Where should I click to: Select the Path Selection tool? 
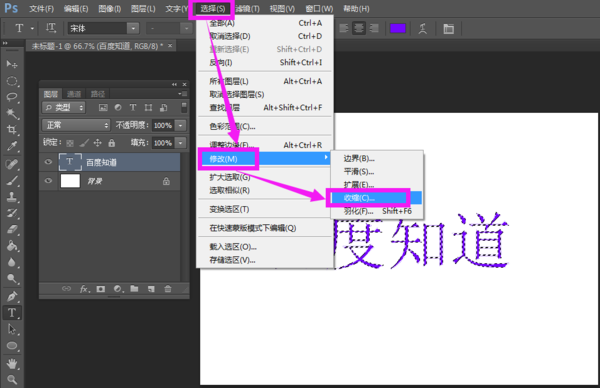(x=12, y=329)
